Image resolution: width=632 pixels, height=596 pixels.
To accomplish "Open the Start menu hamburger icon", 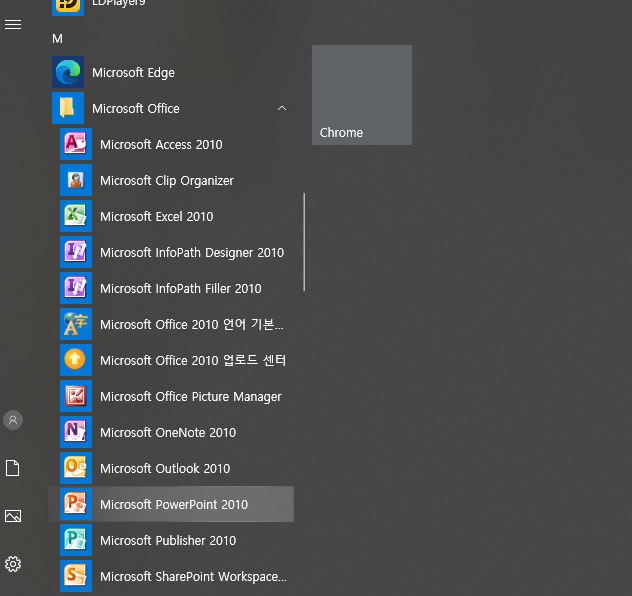I will [x=13, y=25].
